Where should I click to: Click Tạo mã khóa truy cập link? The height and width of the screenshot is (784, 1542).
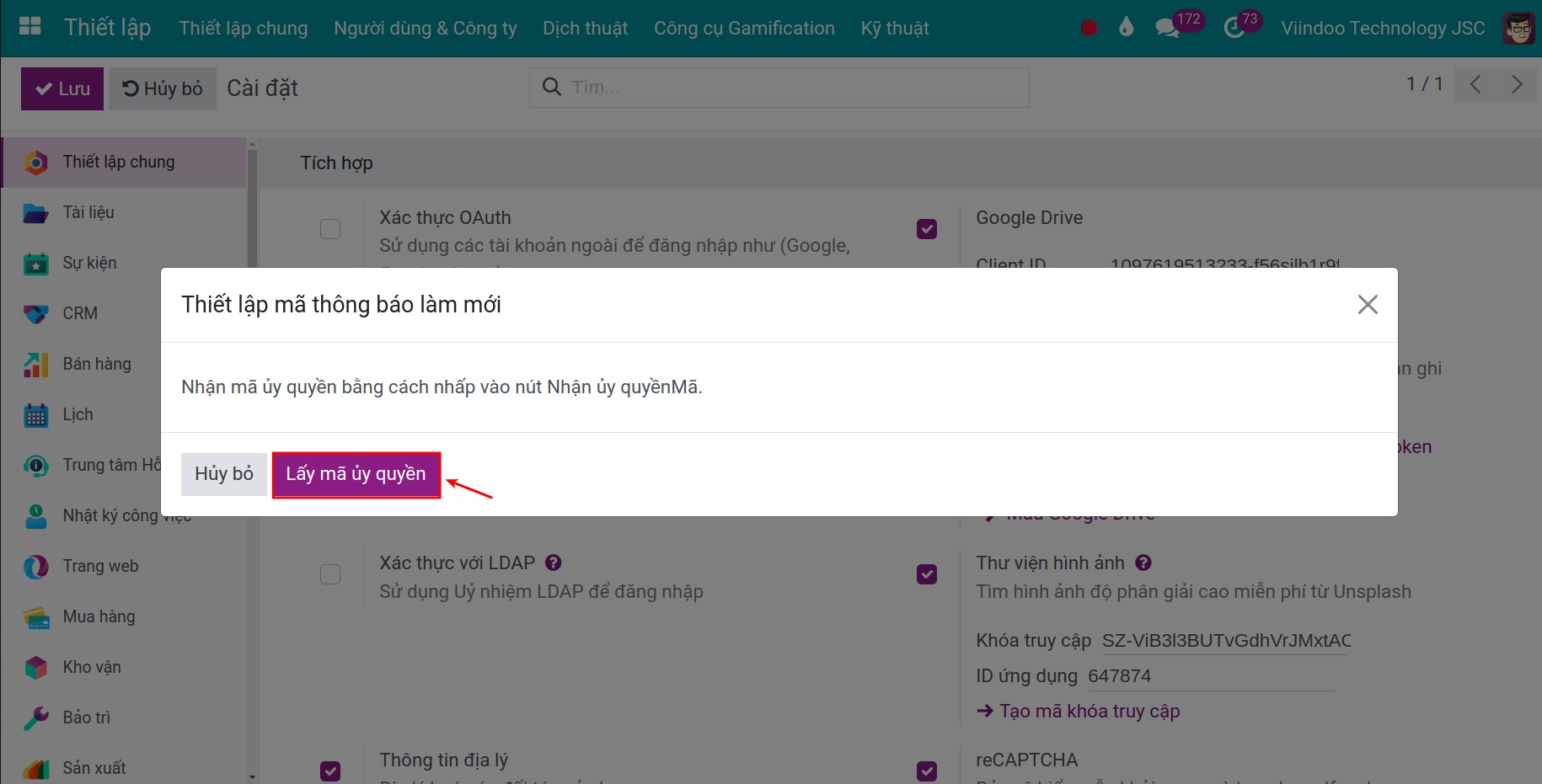[x=1078, y=712]
